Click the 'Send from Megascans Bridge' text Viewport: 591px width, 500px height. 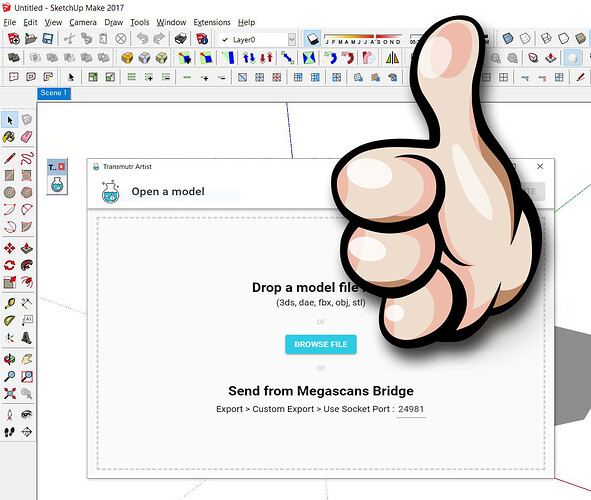pyautogui.click(x=321, y=391)
